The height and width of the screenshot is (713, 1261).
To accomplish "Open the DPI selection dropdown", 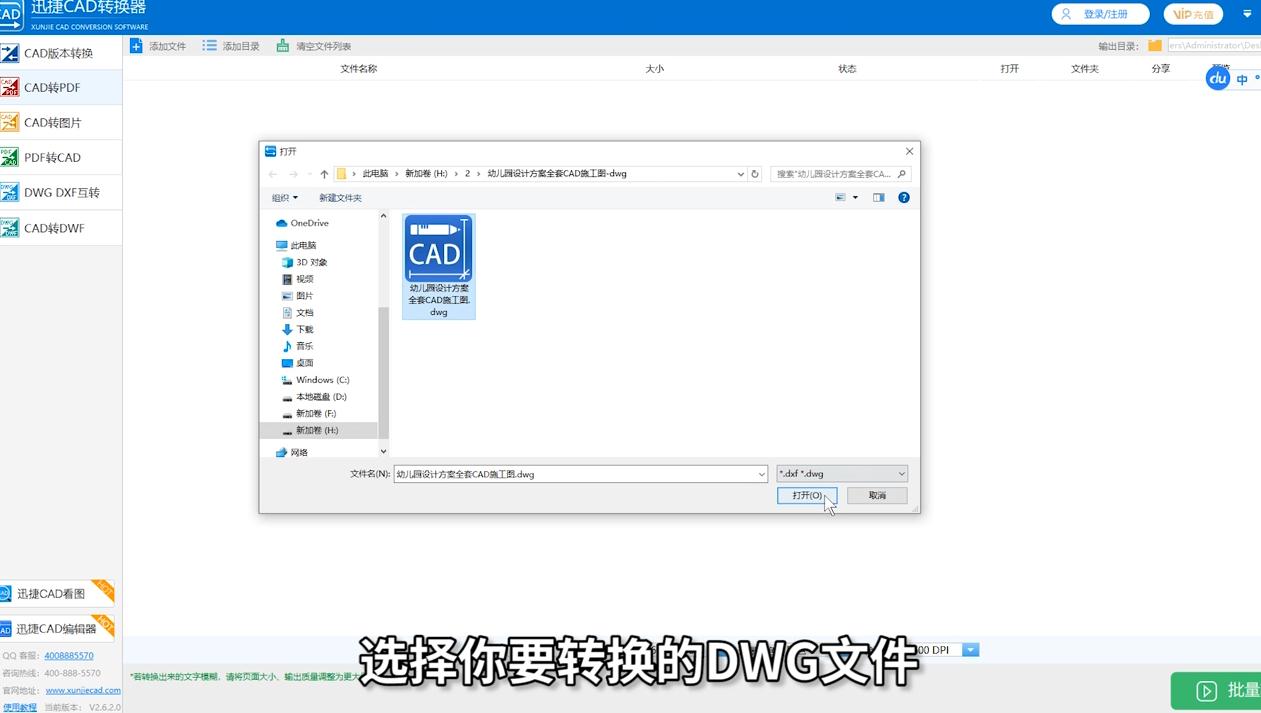I will coord(968,649).
